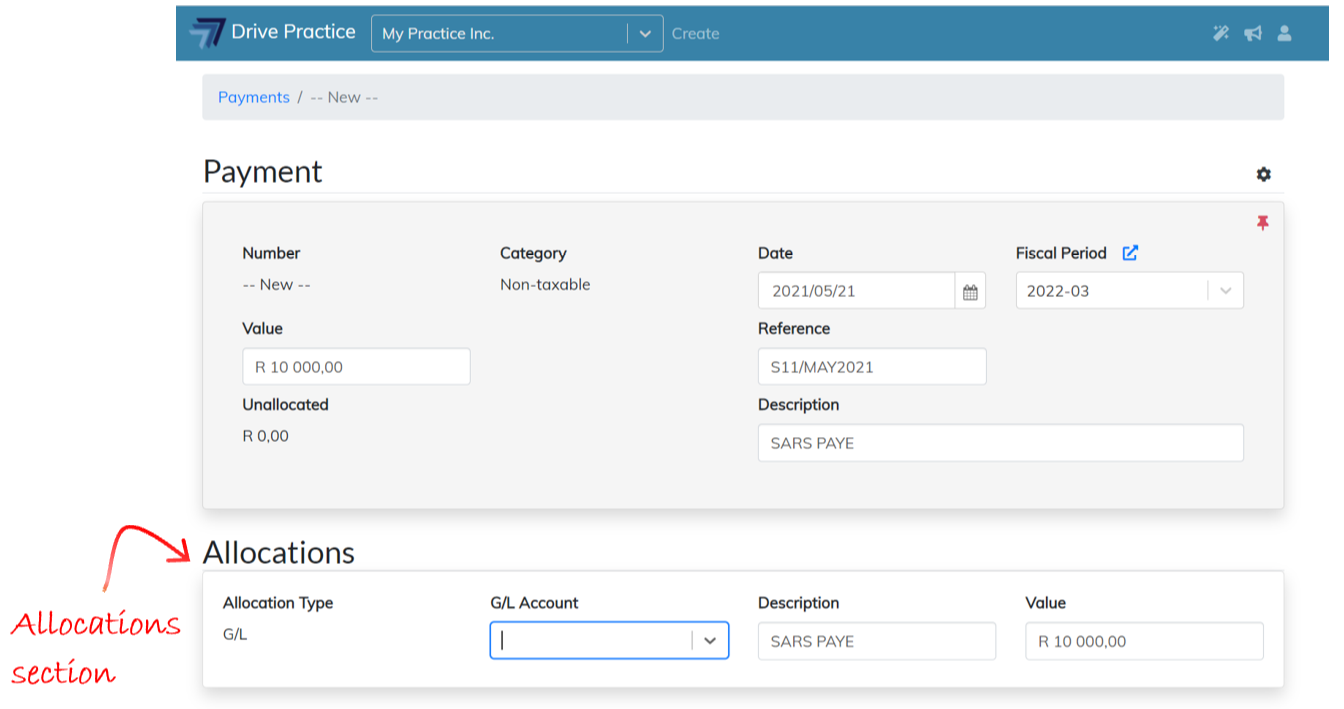
Task: Click the 'Allocations' heading
Action: pyautogui.click(x=279, y=552)
